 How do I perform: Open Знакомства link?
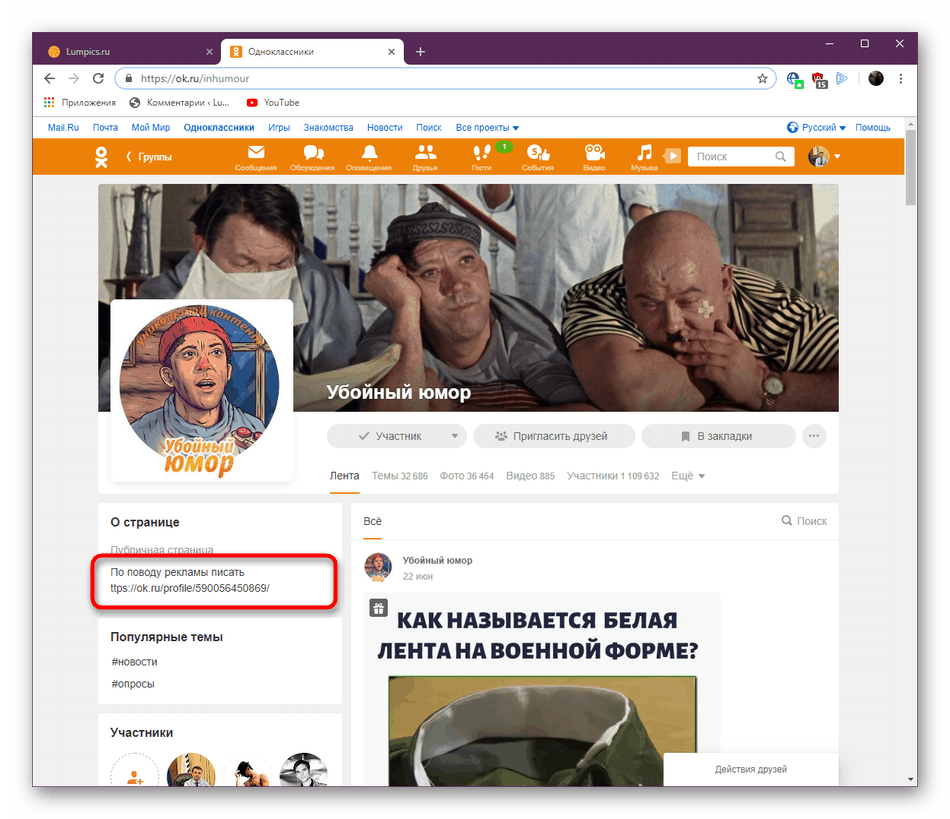point(328,127)
